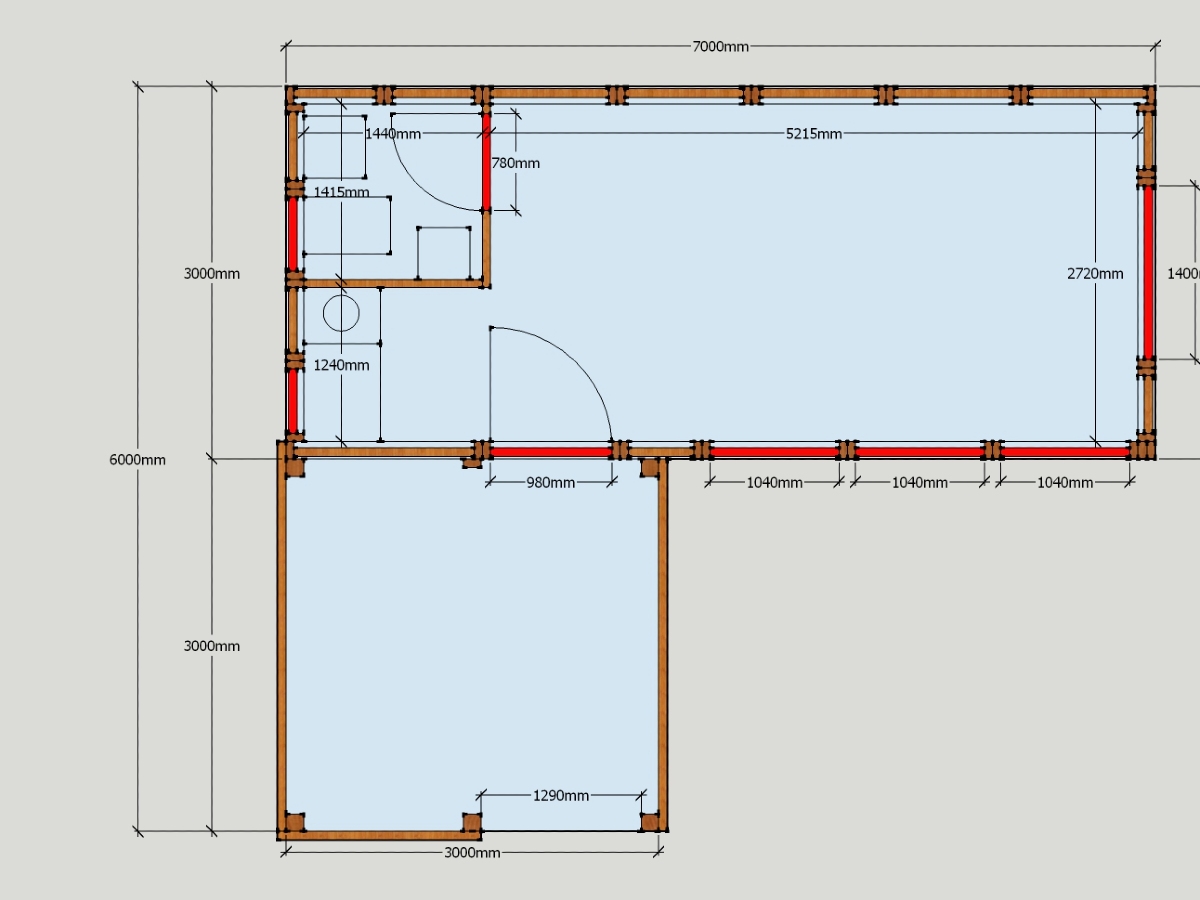Select the blue floor area of the porch
The width and height of the screenshot is (1200, 900).
click(470, 640)
